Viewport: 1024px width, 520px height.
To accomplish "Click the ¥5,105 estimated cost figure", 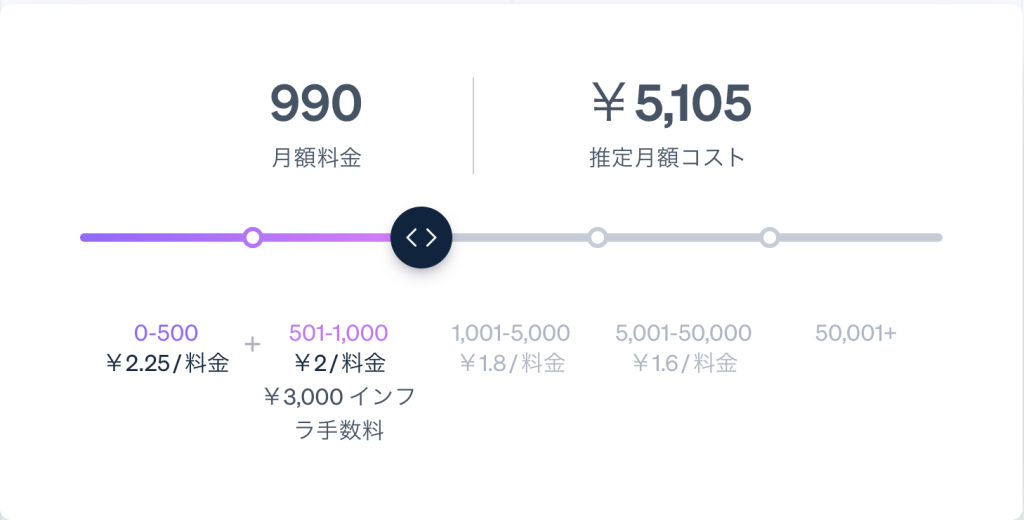I will tap(671, 104).
